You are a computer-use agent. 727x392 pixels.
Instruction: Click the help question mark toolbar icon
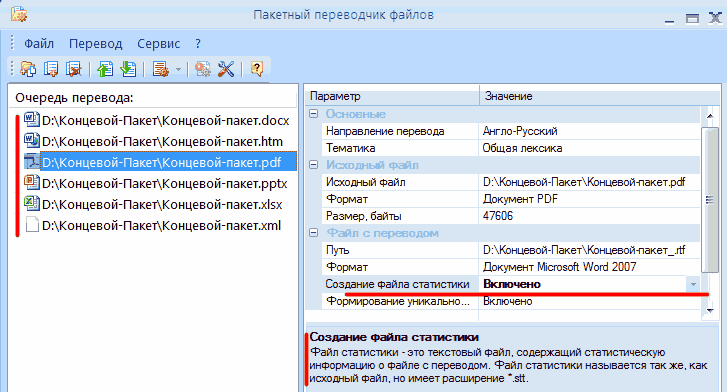pos(256,69)
